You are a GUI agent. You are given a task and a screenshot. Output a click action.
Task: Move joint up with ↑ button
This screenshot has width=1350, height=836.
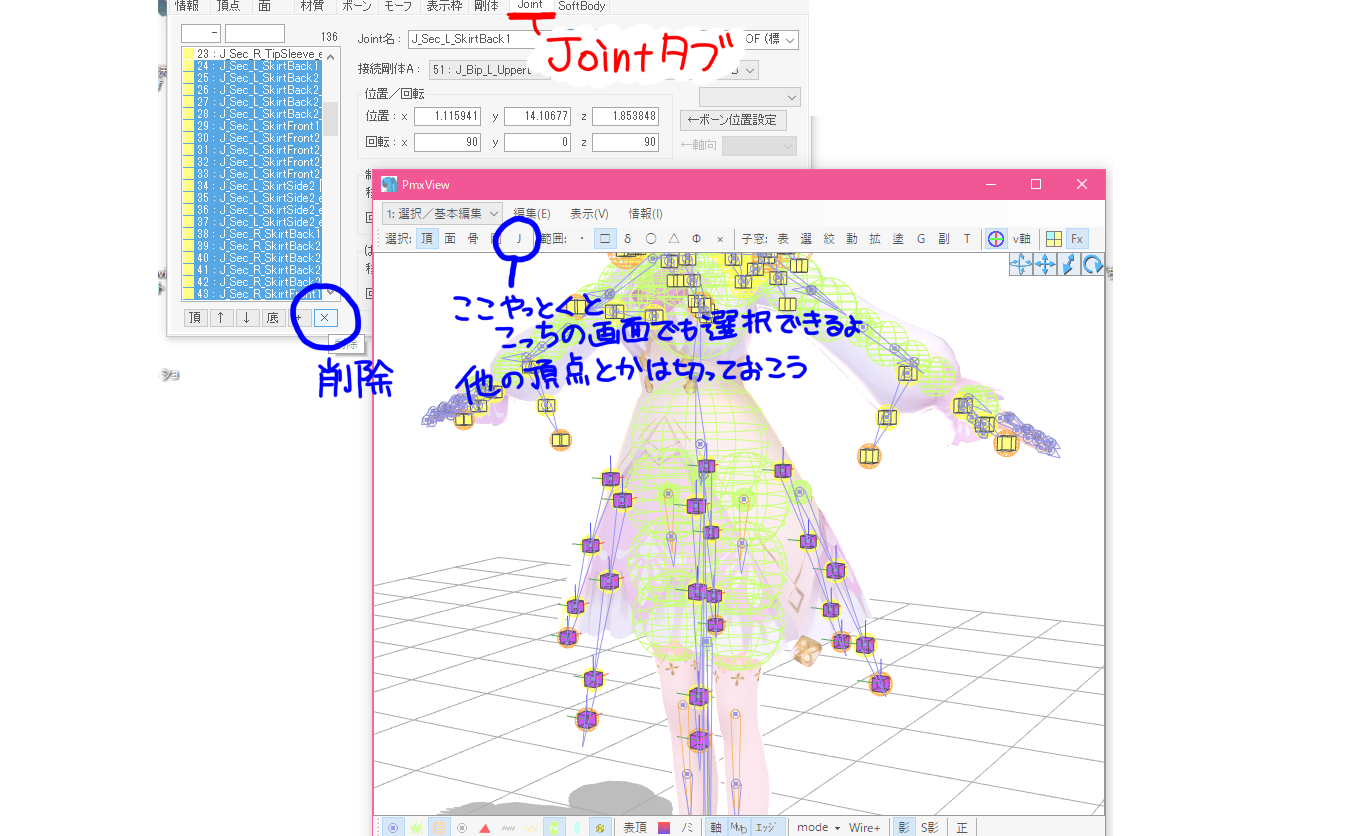pos(221,318)
